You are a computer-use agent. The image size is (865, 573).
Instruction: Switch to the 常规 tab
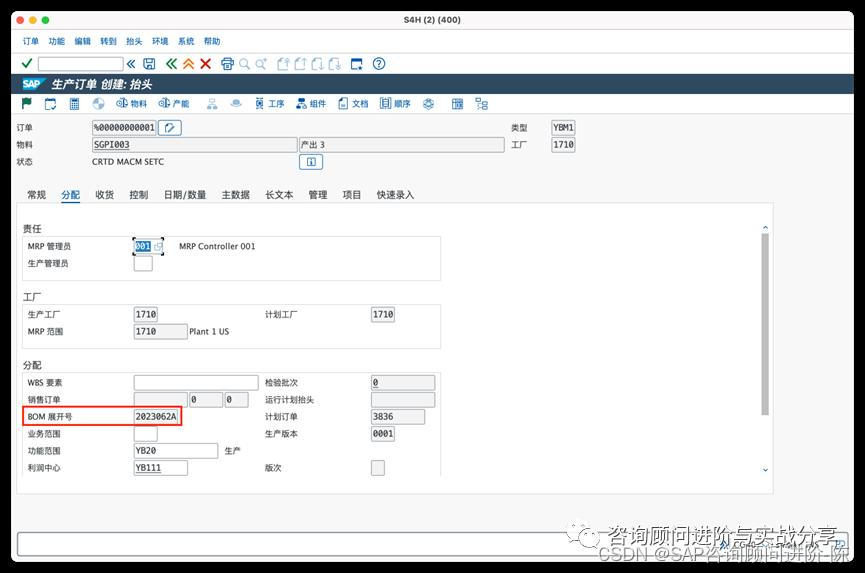(x=36, y=195)
